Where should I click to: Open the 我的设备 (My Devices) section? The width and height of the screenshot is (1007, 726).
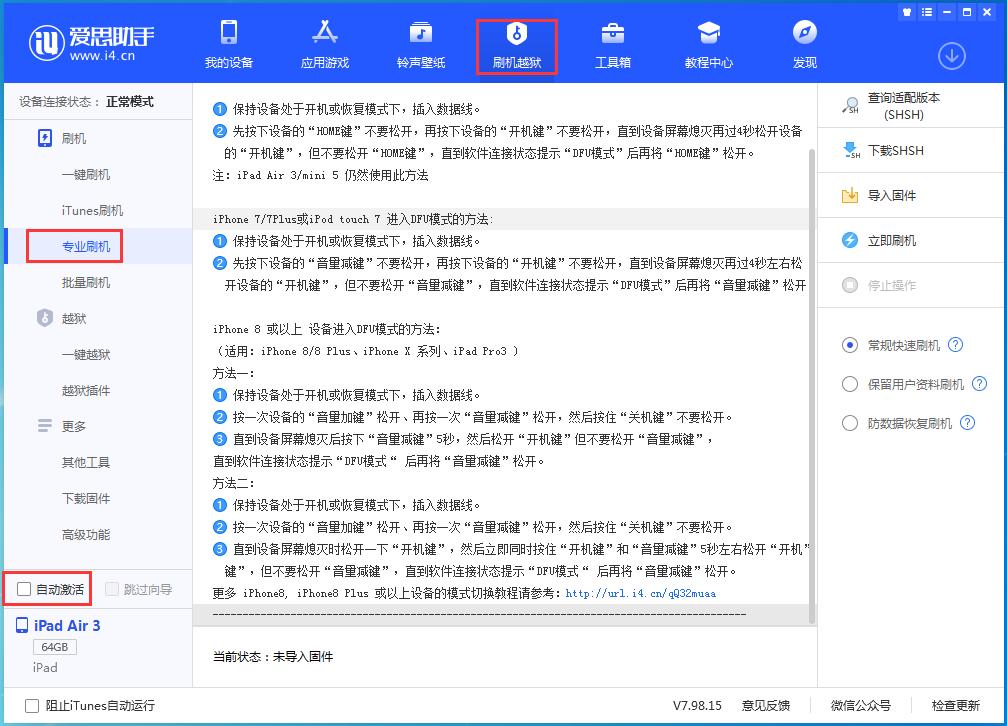point(228,45)
